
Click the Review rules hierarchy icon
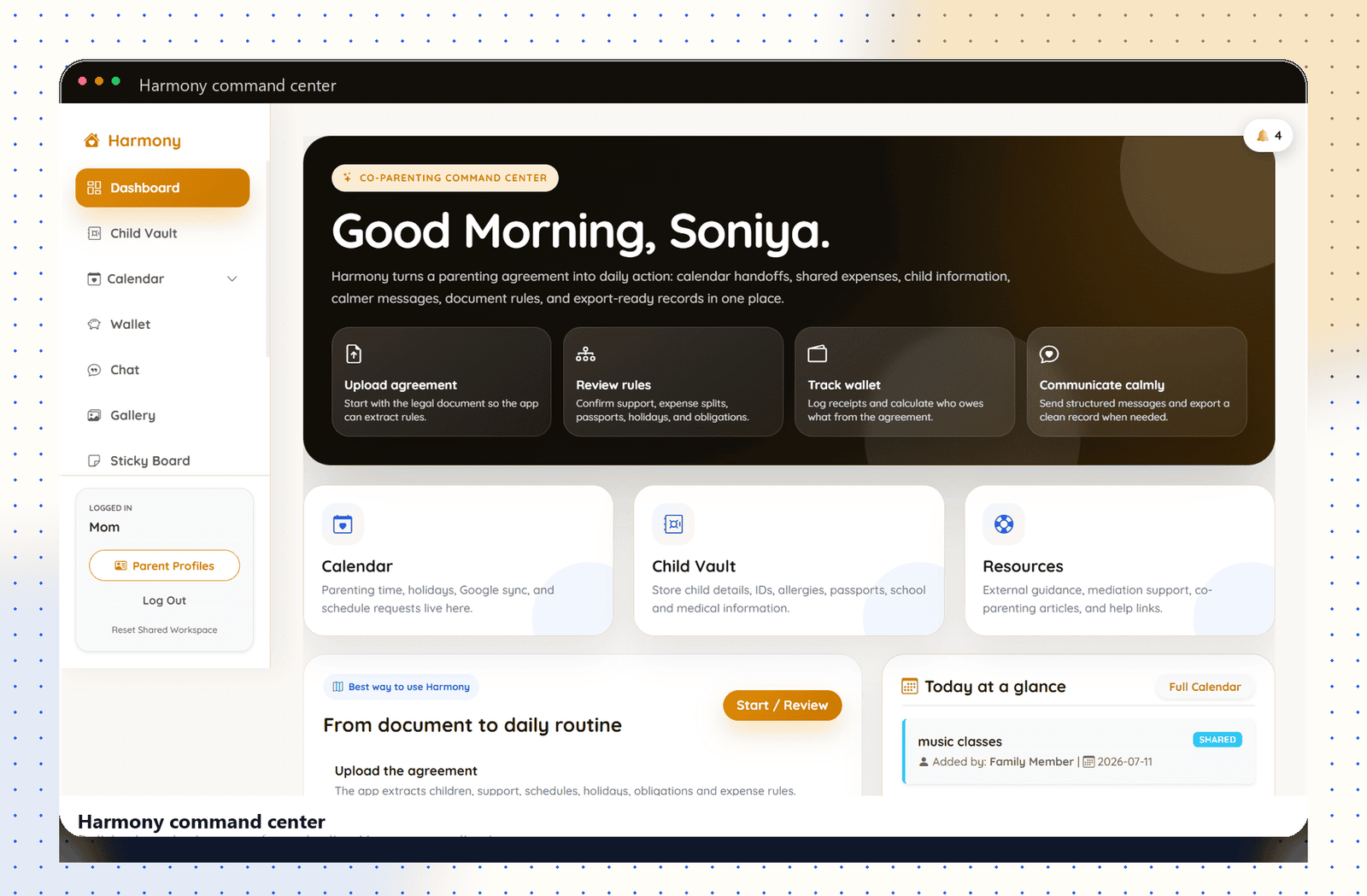point(585,354)
